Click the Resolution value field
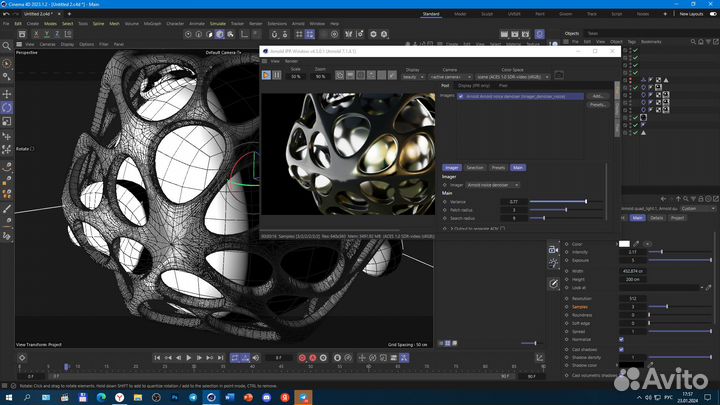The image size is (720, 405). pos(633,298)
